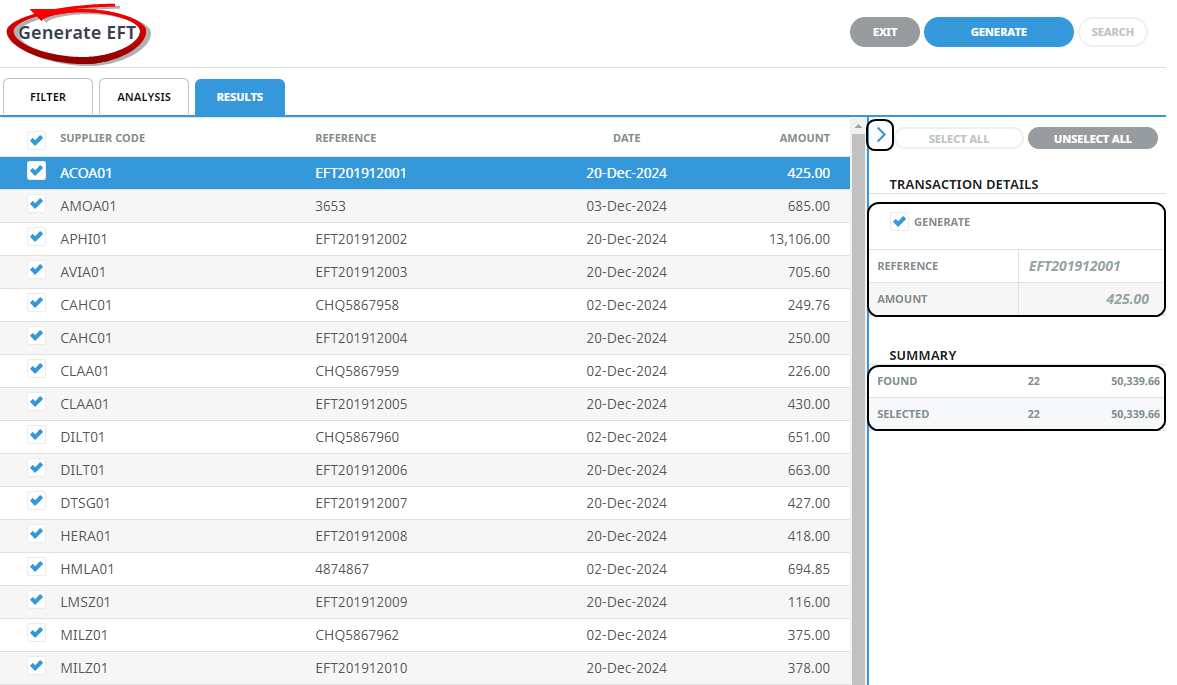Screen dimensions: 1177x685
Task: Uncheck the APHI01 supplier checkbox
Action: [x=37, y=237]
